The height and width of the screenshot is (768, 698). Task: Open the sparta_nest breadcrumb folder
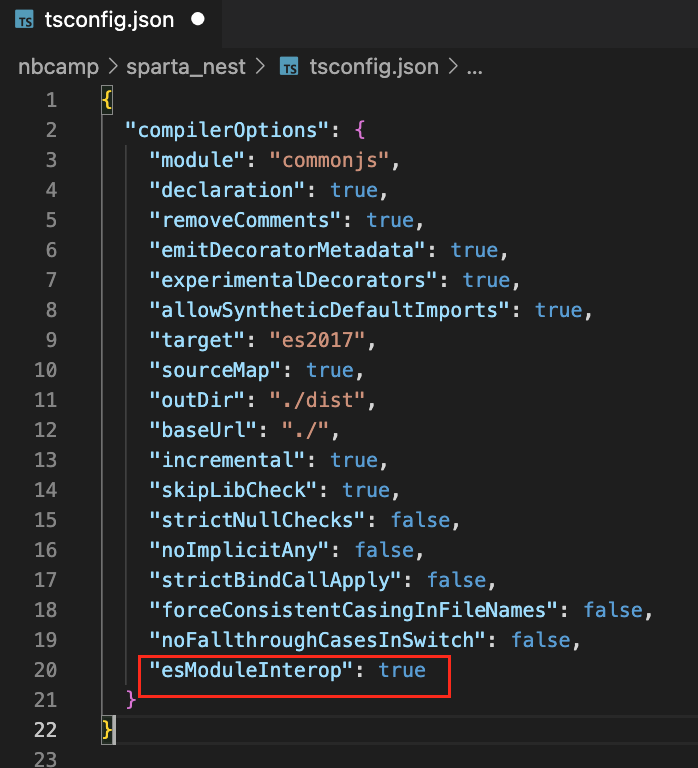186,67
